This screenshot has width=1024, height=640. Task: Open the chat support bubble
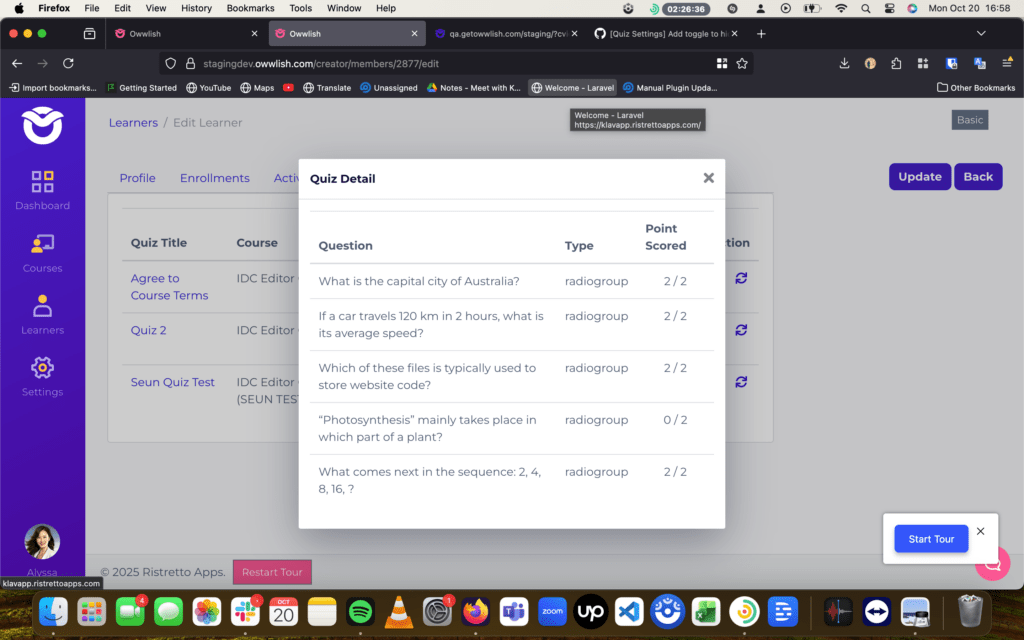click(x=993, y=564)
